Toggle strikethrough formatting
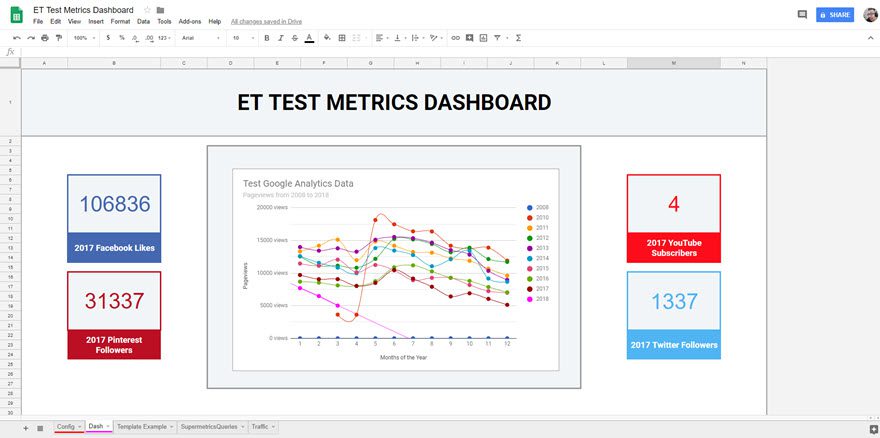This screenshot has height=438, width=880. [295, 38]
